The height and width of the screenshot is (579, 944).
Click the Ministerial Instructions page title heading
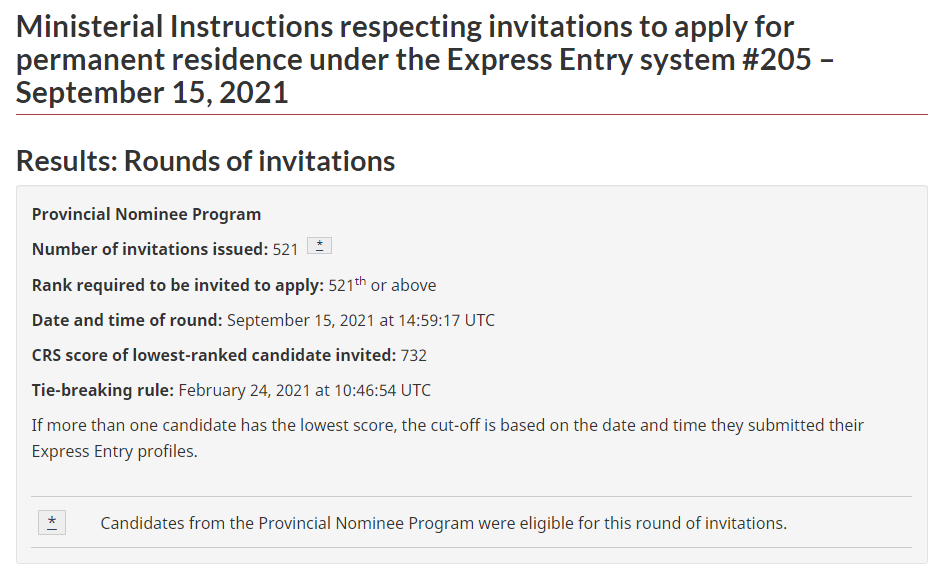pos(424,60)
